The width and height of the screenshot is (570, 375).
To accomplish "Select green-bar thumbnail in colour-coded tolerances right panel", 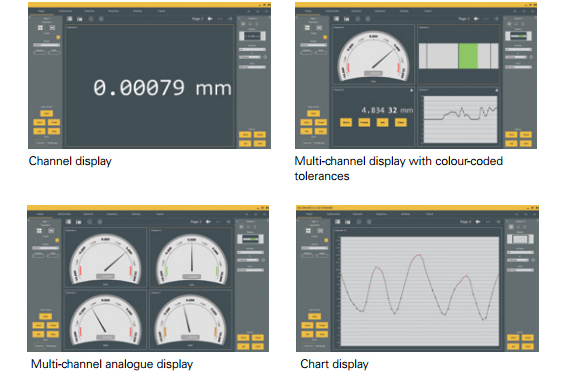I will [518, 36].
